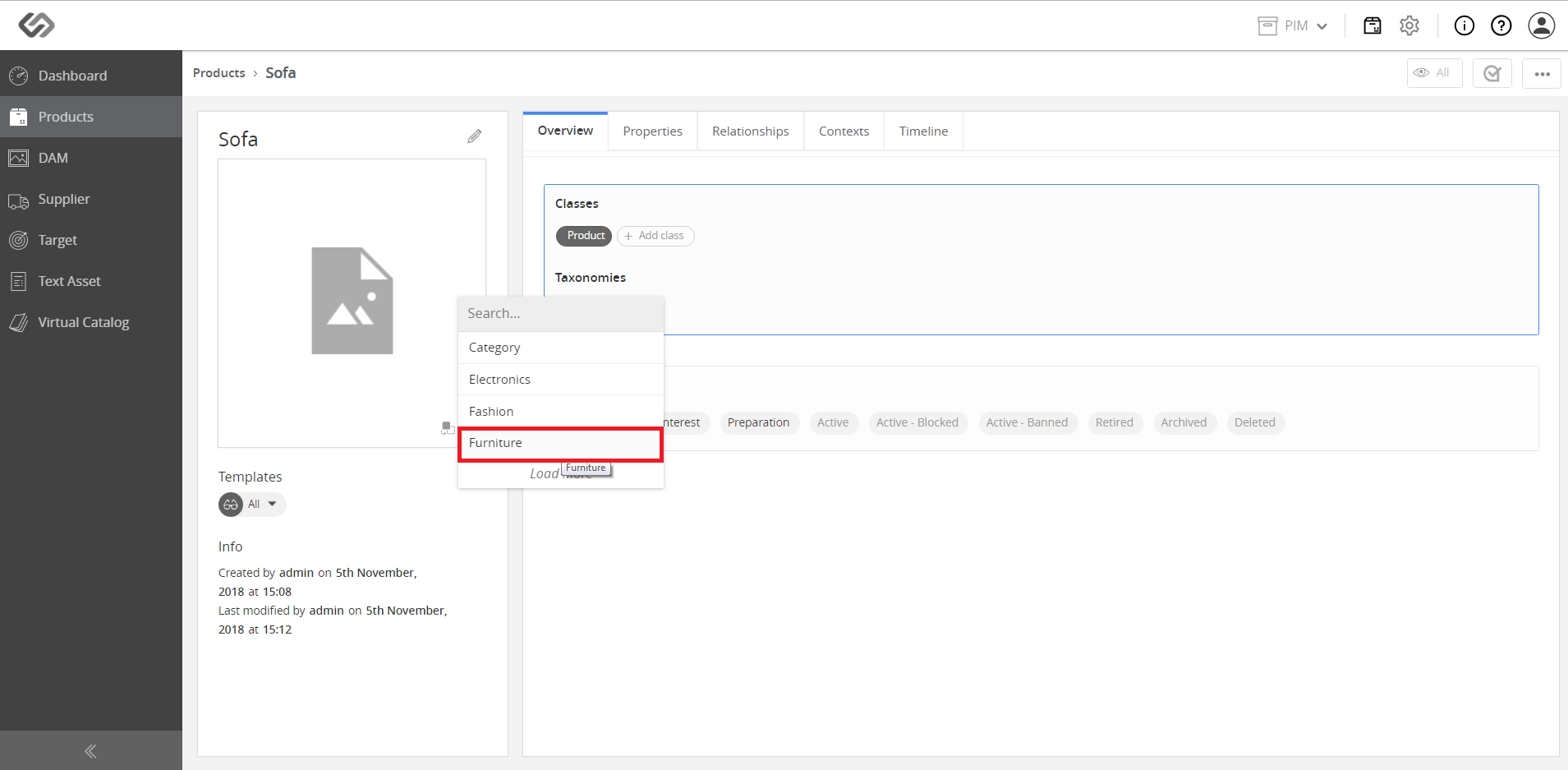Select Products in the sidebar

(91, 117)
